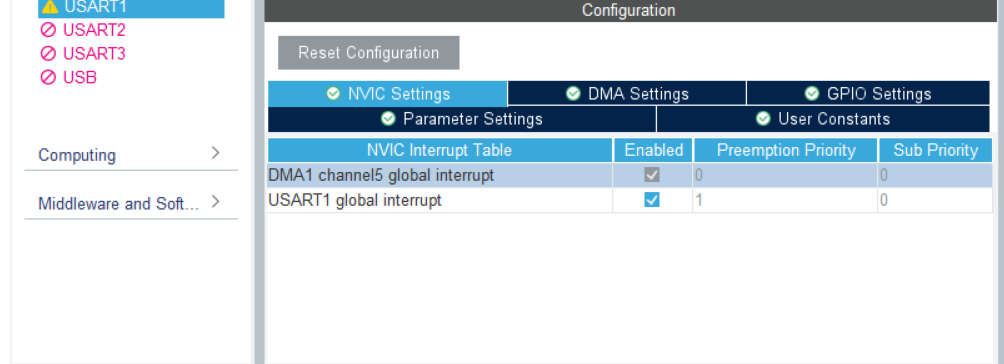Image resolution: width=1004 pixels, height=364 pixels.
Task: Click the Enabled column header
Action: [653, 150]
